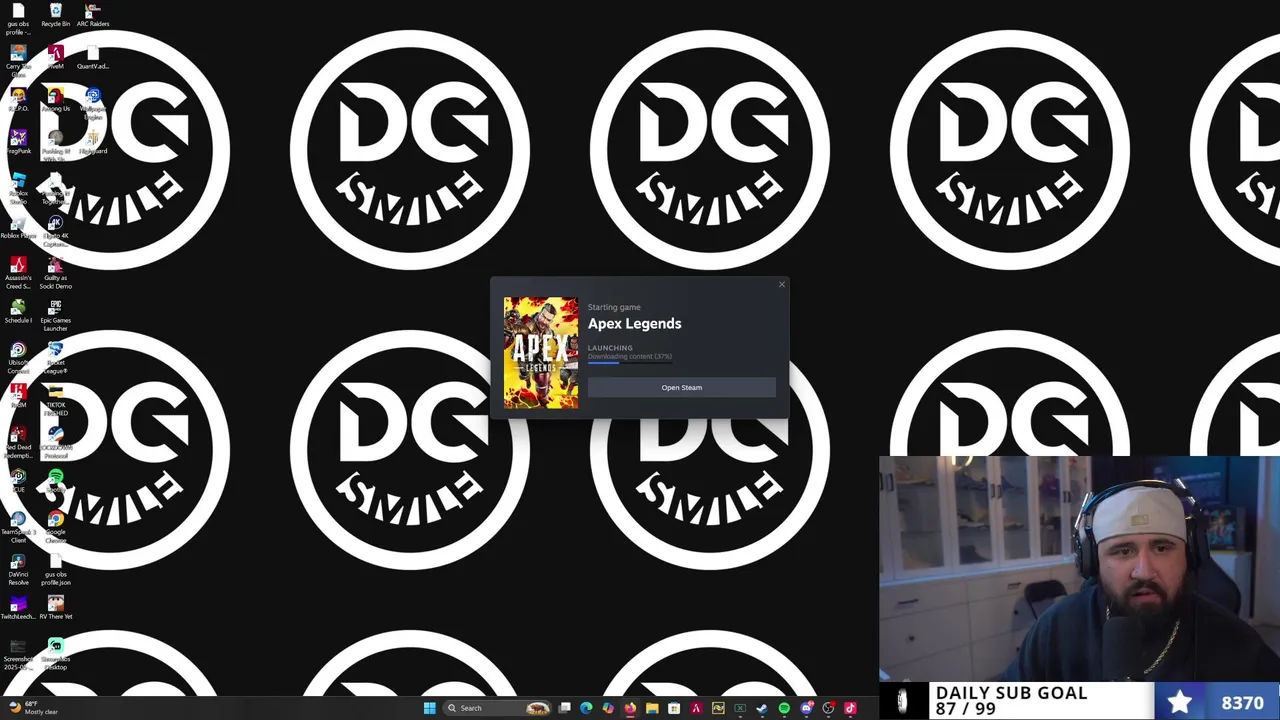
Task: Open Discord from the taskbar
Action: tap(806, 708)
